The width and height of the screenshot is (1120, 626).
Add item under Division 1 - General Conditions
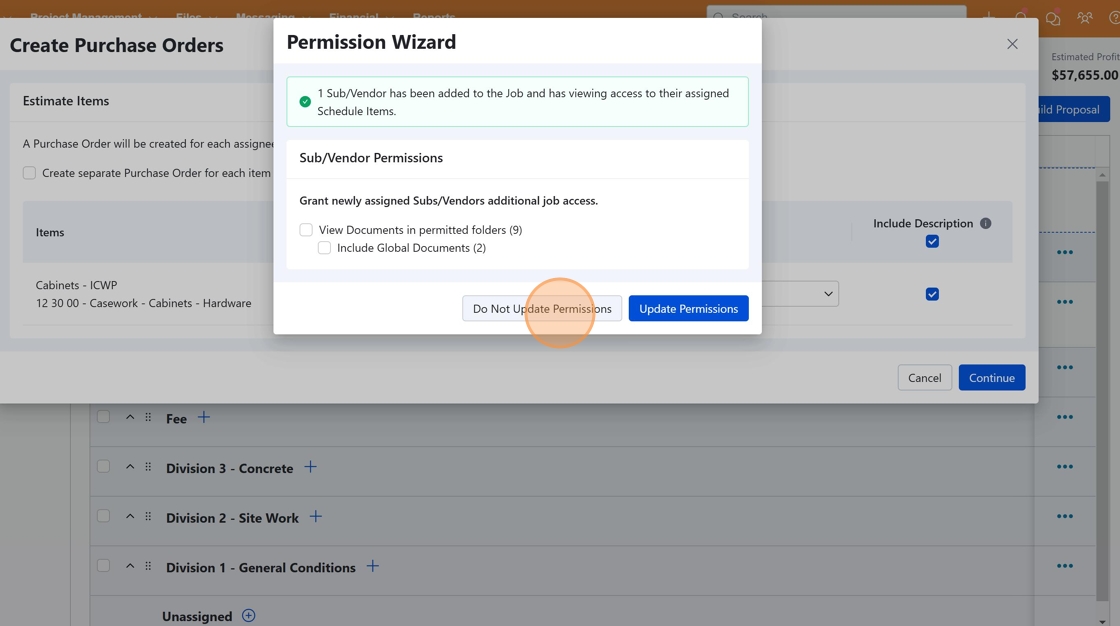pos(372,566)
